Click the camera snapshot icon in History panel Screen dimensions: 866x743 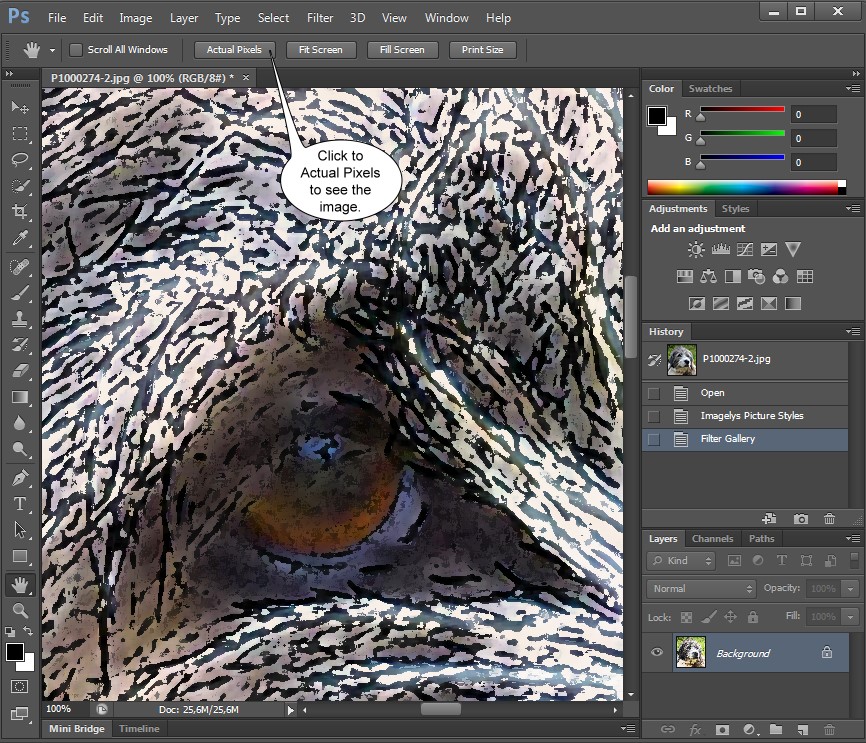pos(801,519)
